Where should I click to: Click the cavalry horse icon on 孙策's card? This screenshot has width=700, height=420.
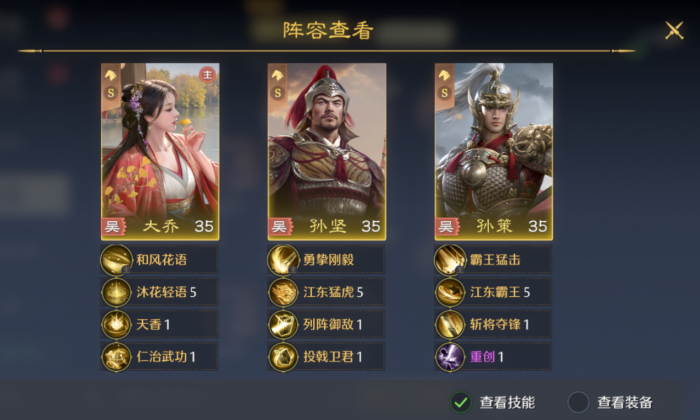444,75
